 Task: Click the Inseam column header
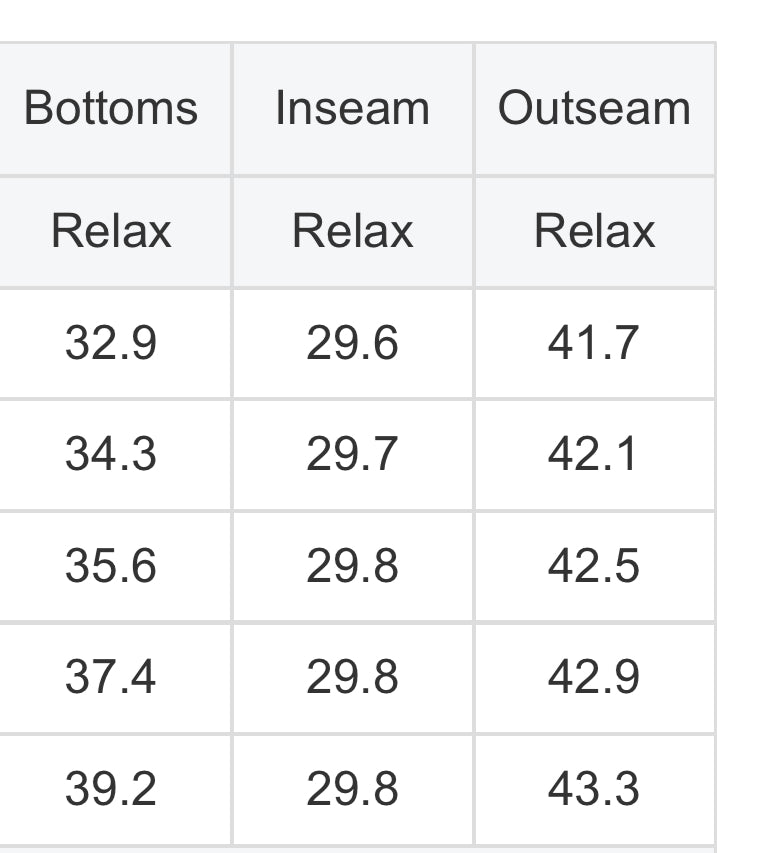pyautogui.click(x=352, y=108)
